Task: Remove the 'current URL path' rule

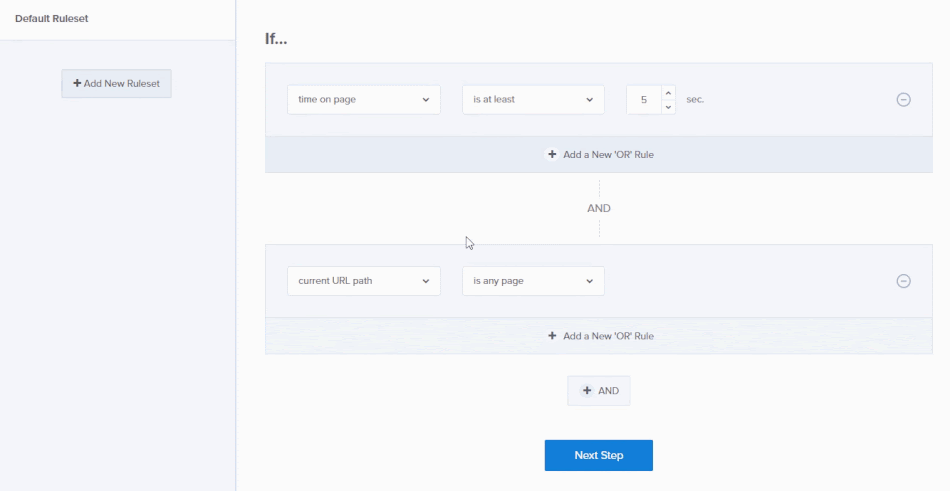Action: [x=903, y=281]
